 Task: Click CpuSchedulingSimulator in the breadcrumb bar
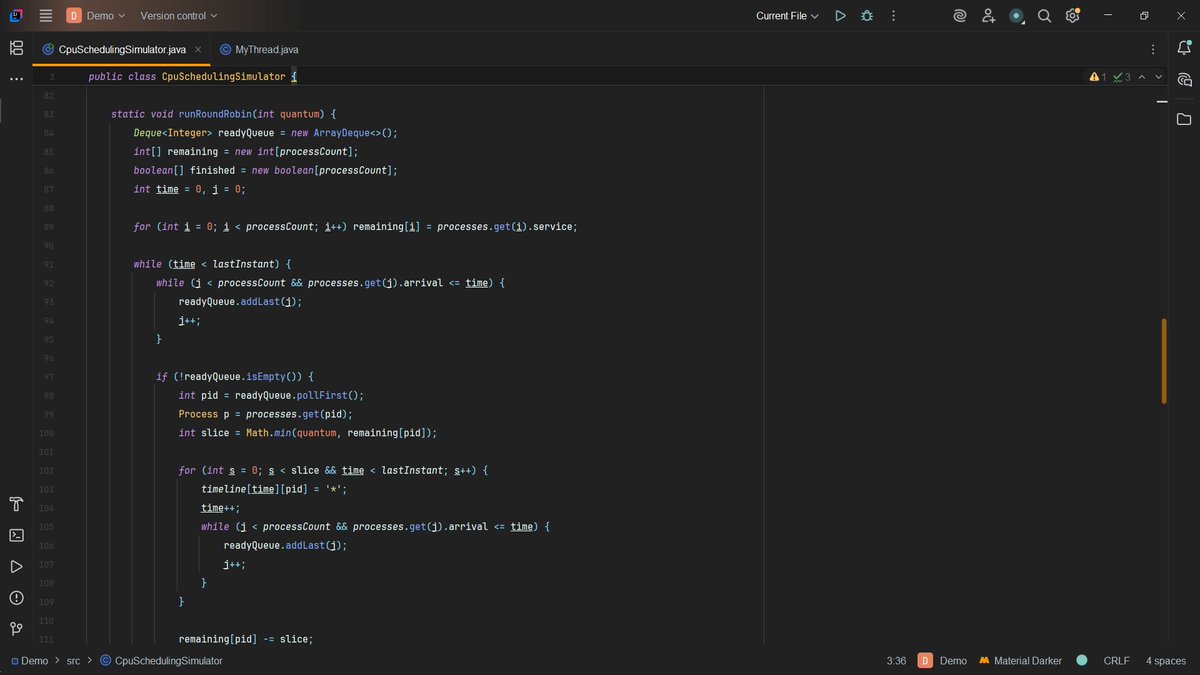click(x=160, y=661)
